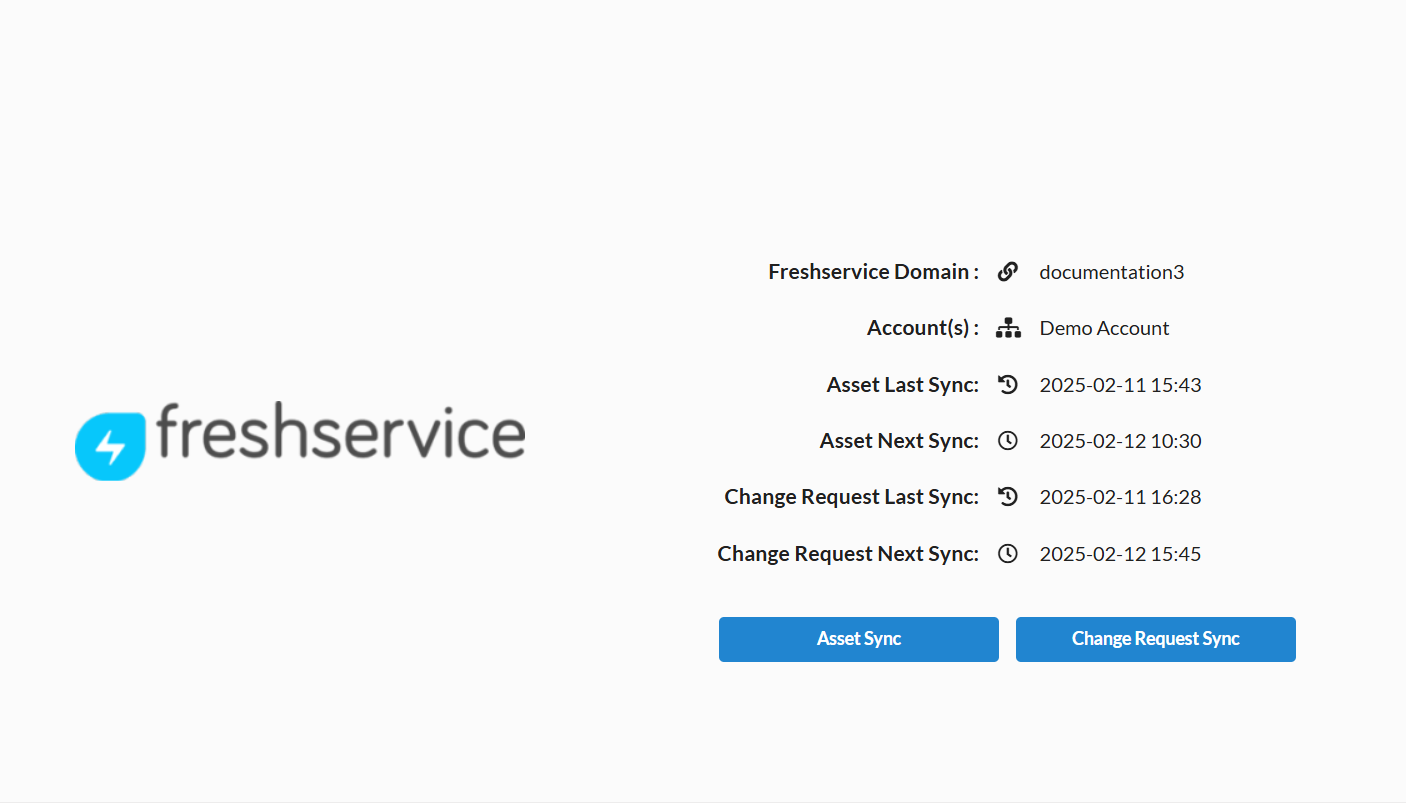
Task: Click the history icon beside Asset Last Sync
Action: [1007, 385]
